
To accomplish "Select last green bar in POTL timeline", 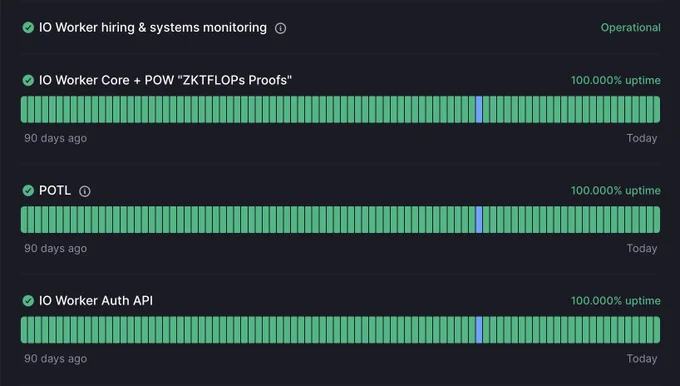I will [657, 219].
